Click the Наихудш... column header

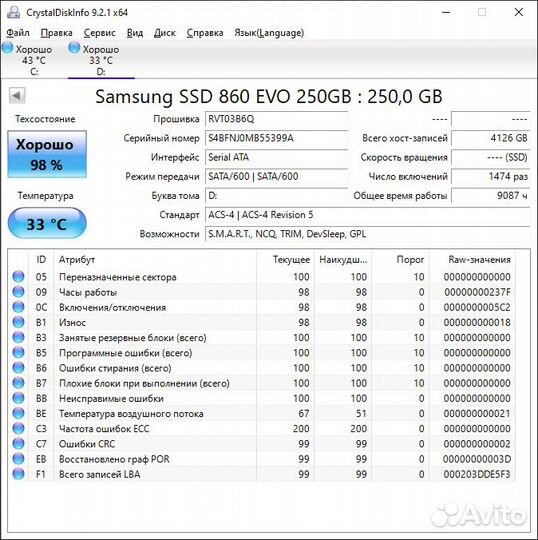point(343,259)
